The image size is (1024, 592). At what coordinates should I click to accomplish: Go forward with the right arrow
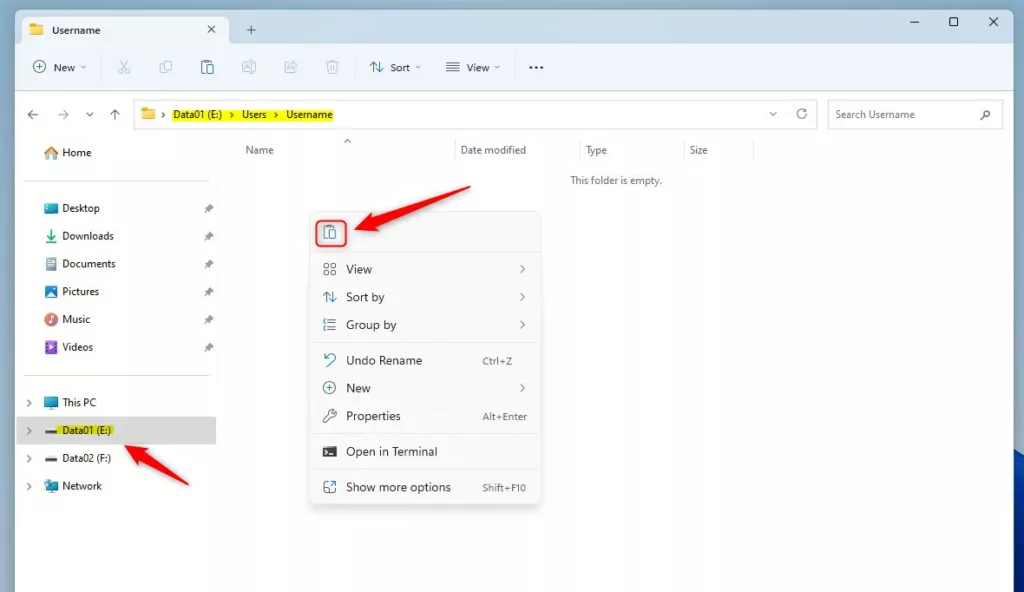(63, 114)
